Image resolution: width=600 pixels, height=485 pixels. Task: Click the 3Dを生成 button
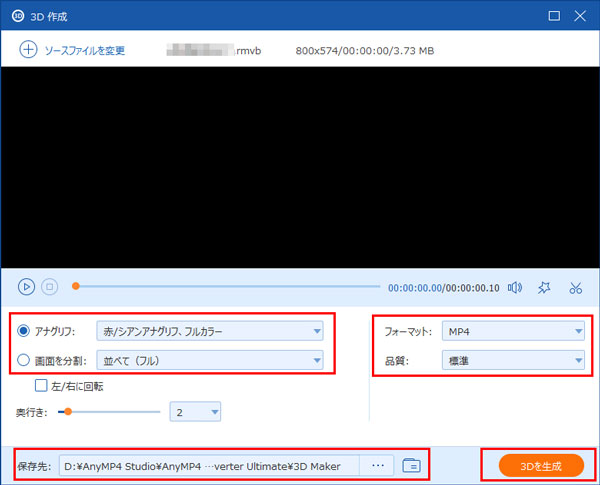coord(541,466)
